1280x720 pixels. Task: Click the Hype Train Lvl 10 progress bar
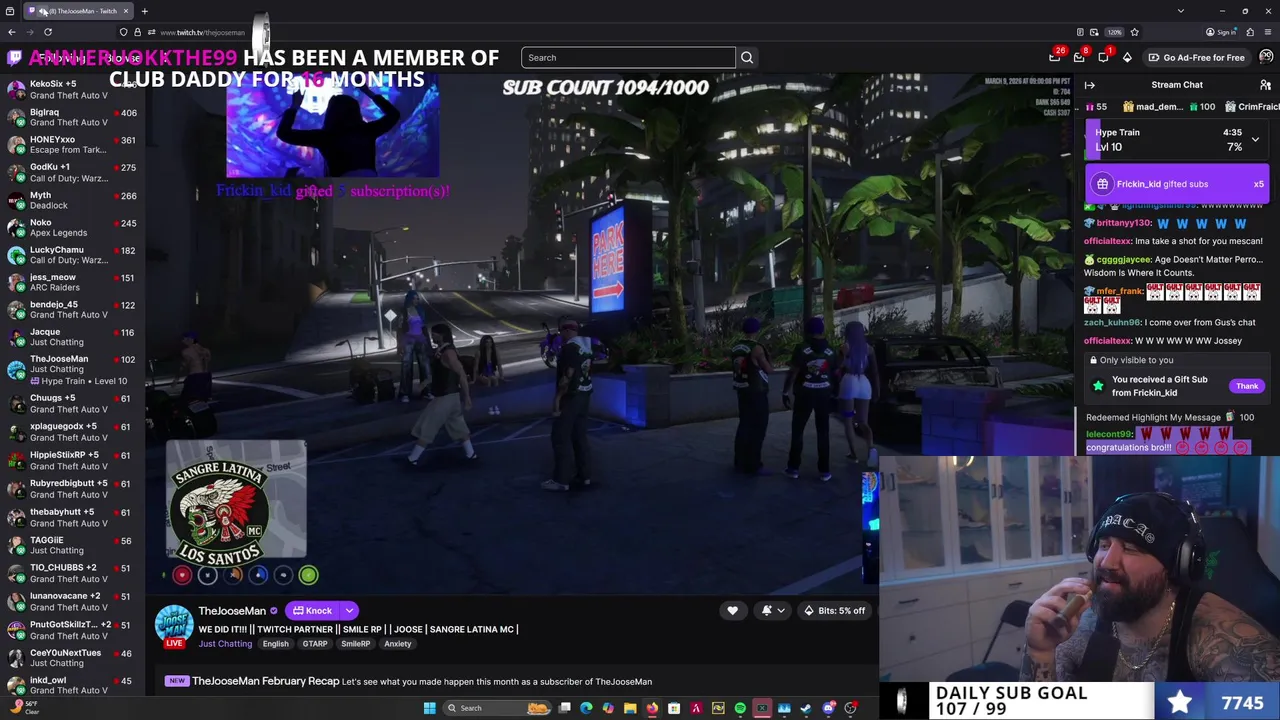(x=1177, y=140)
